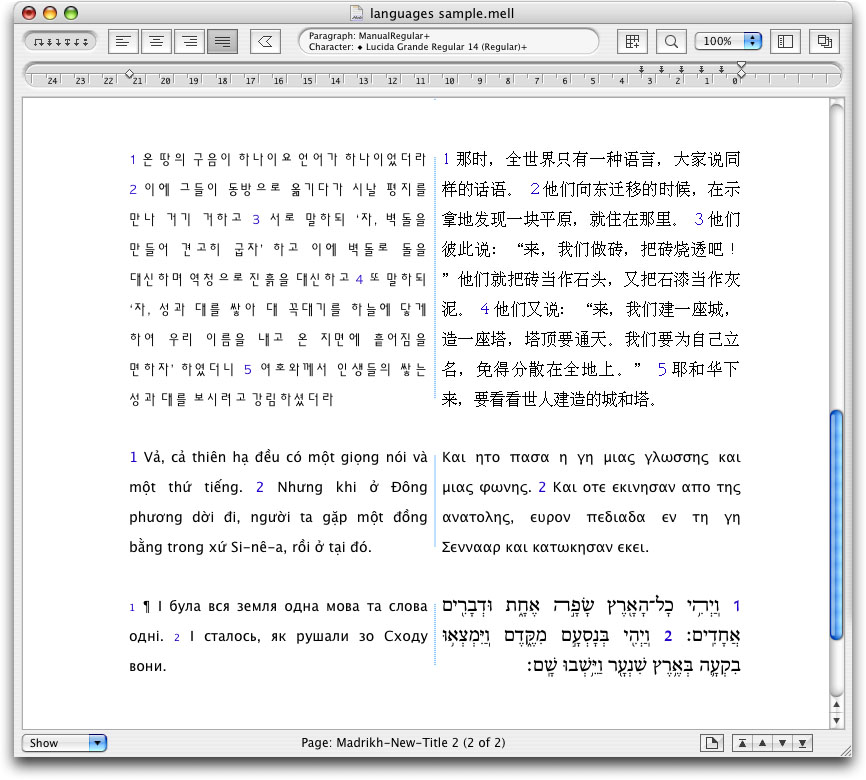Go to next page arrow

click(782, 743)
